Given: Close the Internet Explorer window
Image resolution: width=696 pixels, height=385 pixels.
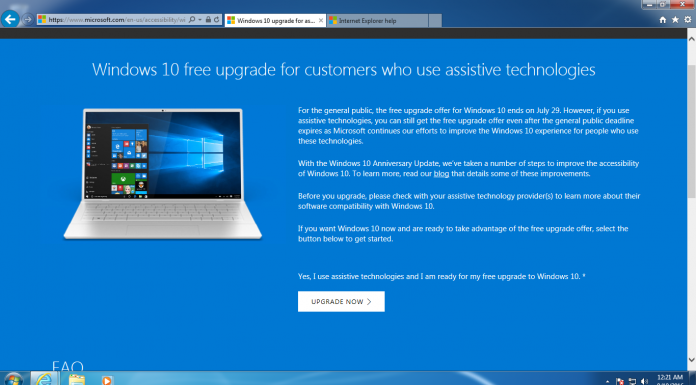Looking at the screenshot, I should [683, 4].
